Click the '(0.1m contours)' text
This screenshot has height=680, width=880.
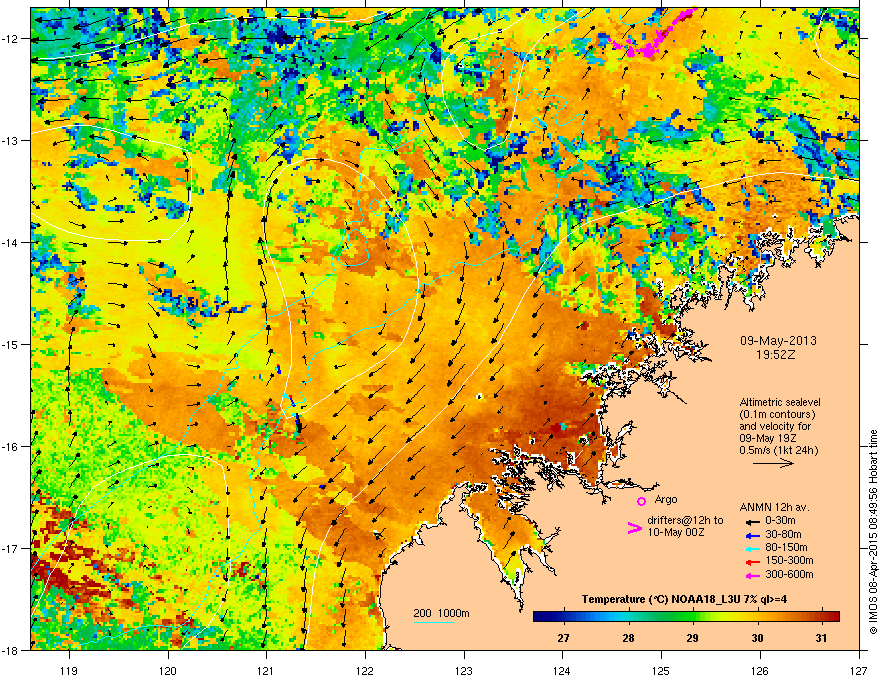[x=777, y=414]
